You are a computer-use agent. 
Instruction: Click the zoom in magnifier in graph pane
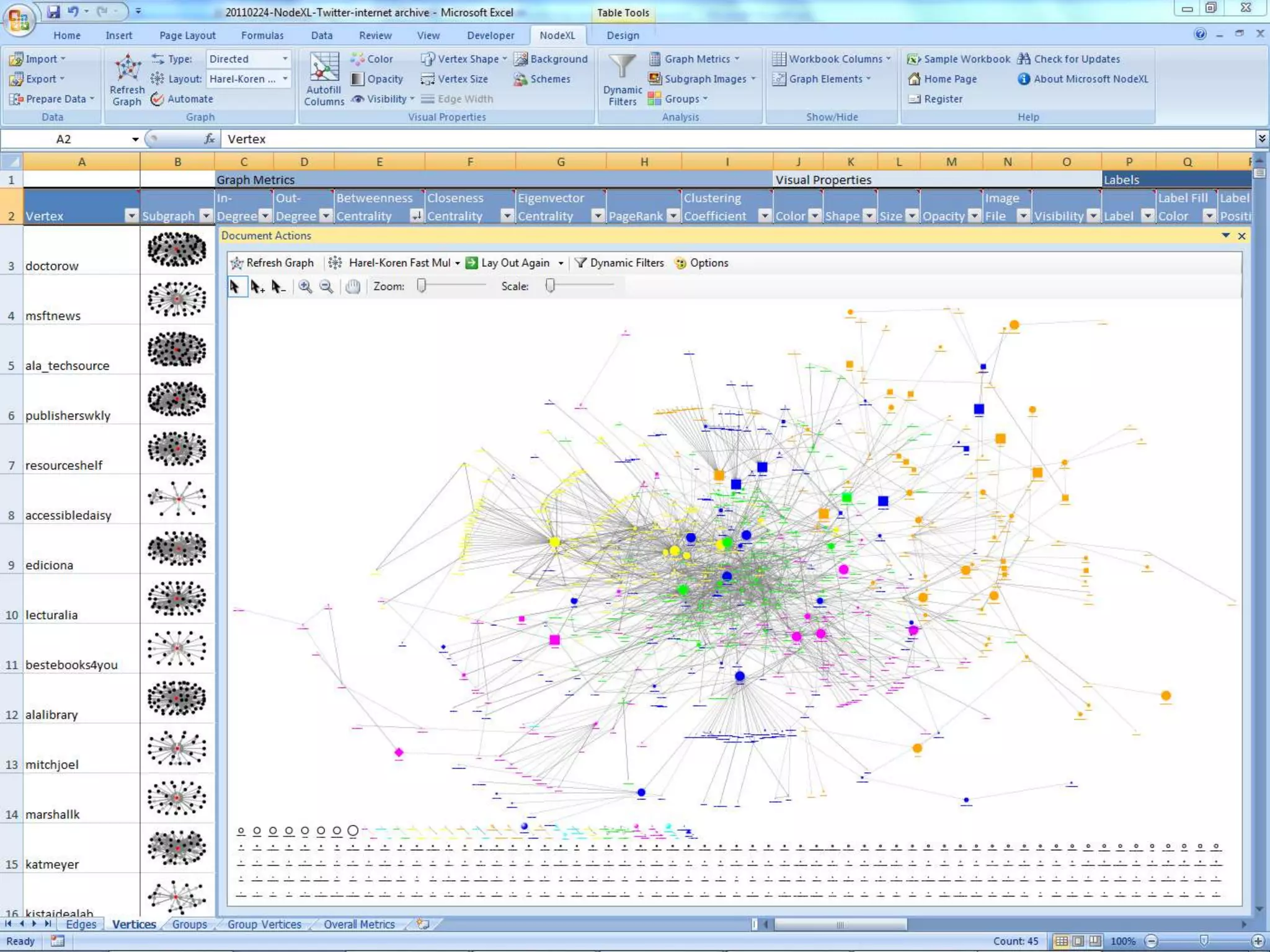(305, 286)
